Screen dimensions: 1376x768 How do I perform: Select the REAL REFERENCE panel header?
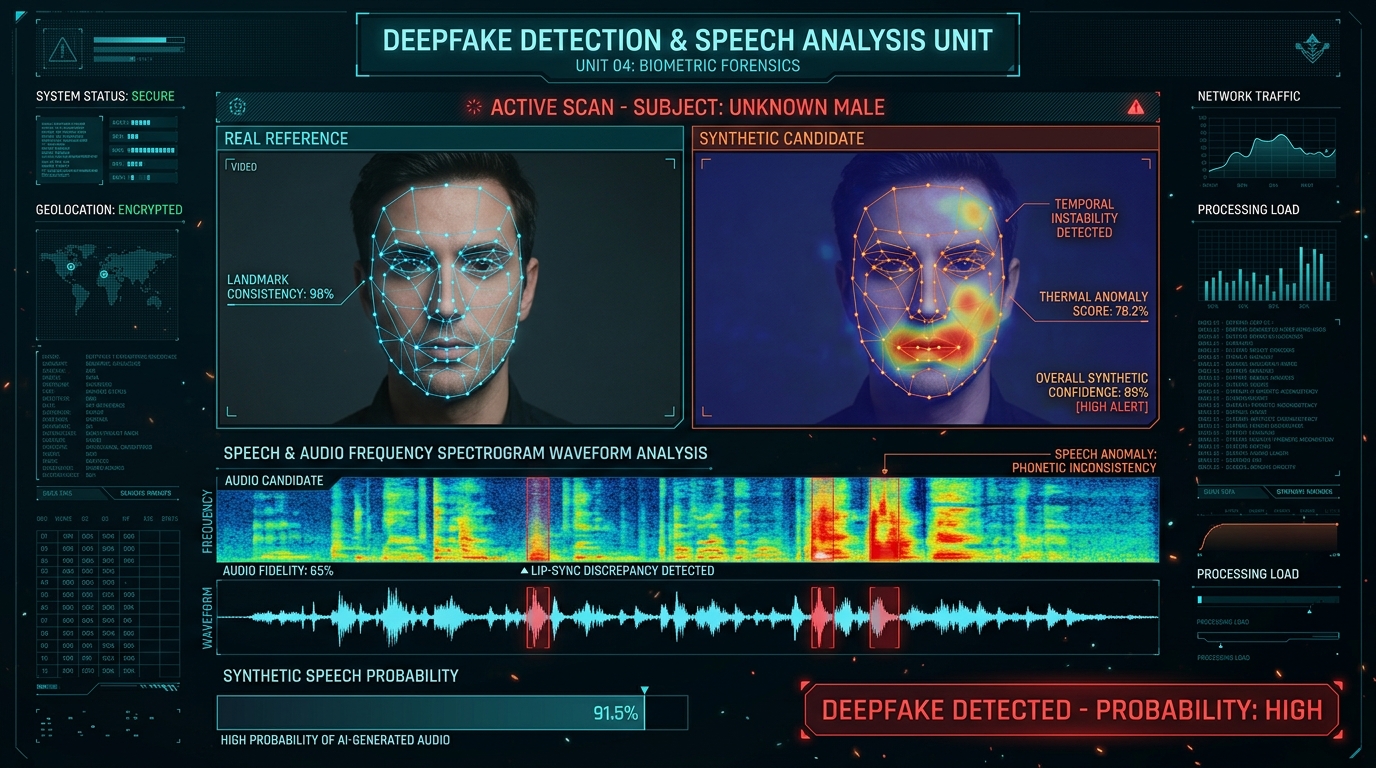coord(449,138)
